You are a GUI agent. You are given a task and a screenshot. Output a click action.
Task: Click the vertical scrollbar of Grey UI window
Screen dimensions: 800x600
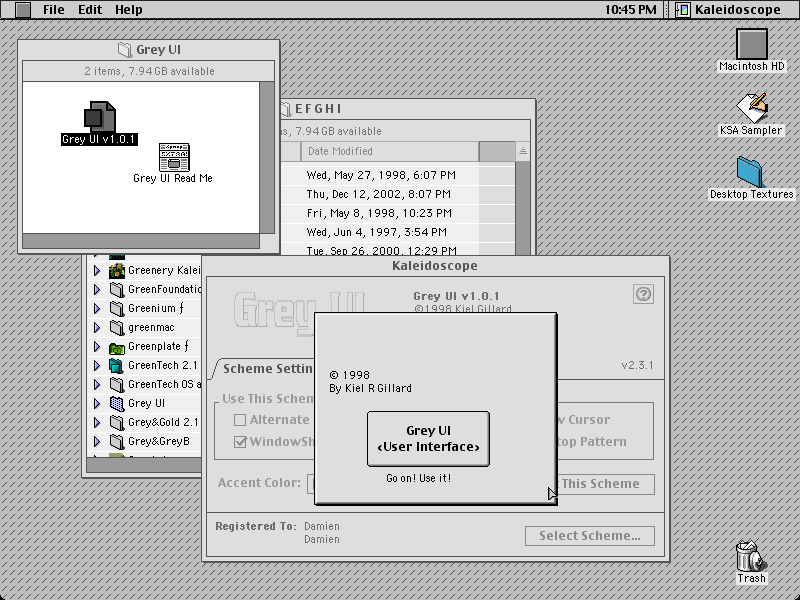click(x=267, y=157)
